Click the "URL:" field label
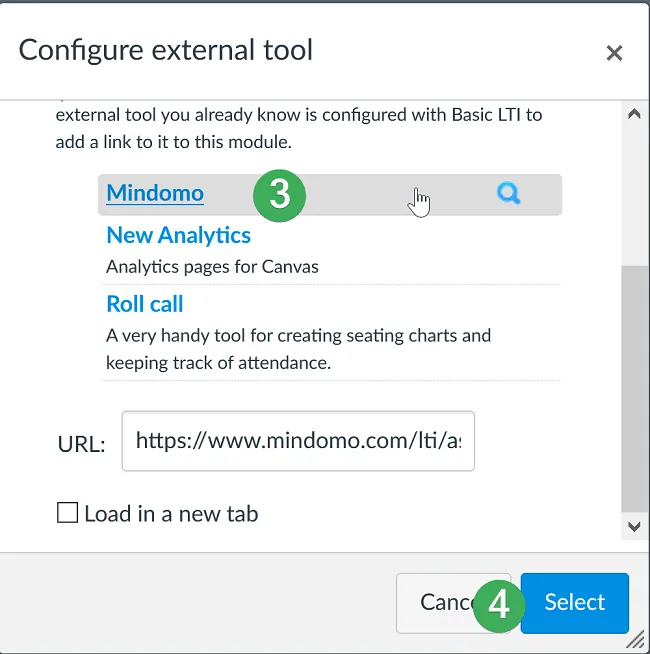This screenshot has height=654, width=650. [81, 444]
